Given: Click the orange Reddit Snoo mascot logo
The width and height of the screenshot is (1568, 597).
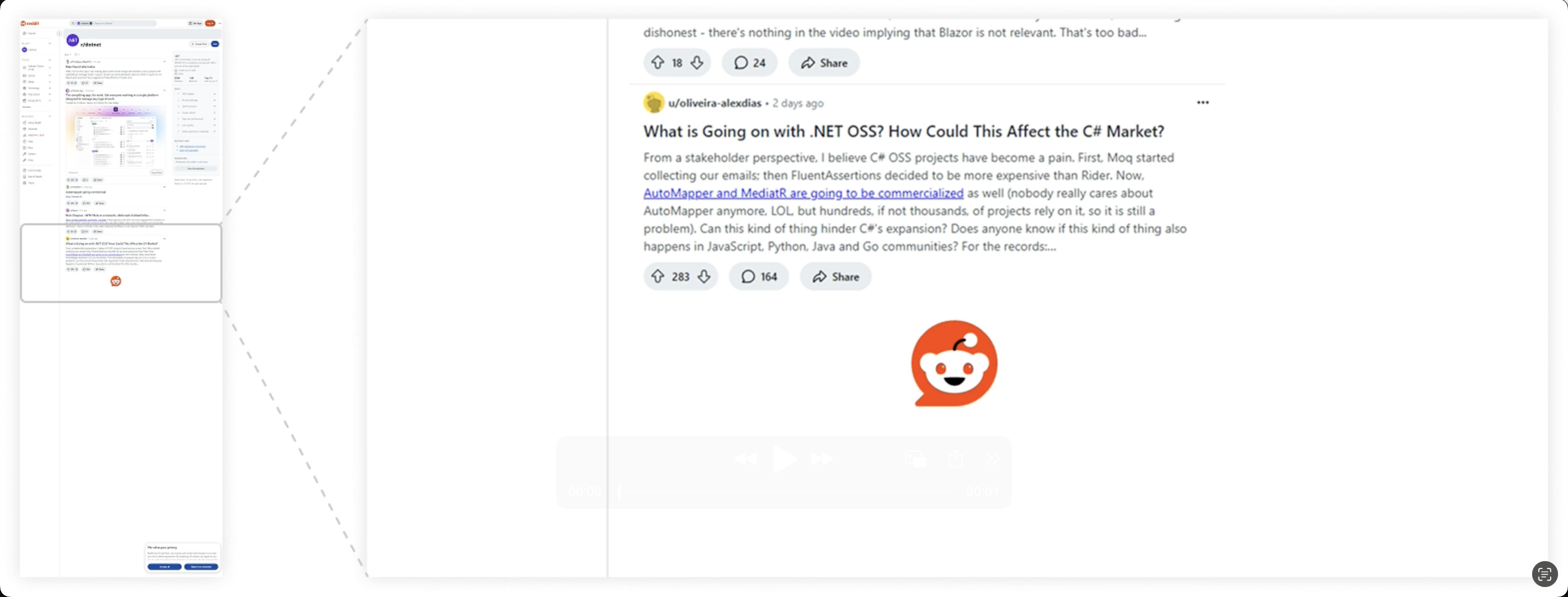Looking at the screenshot, I should 954,363.
